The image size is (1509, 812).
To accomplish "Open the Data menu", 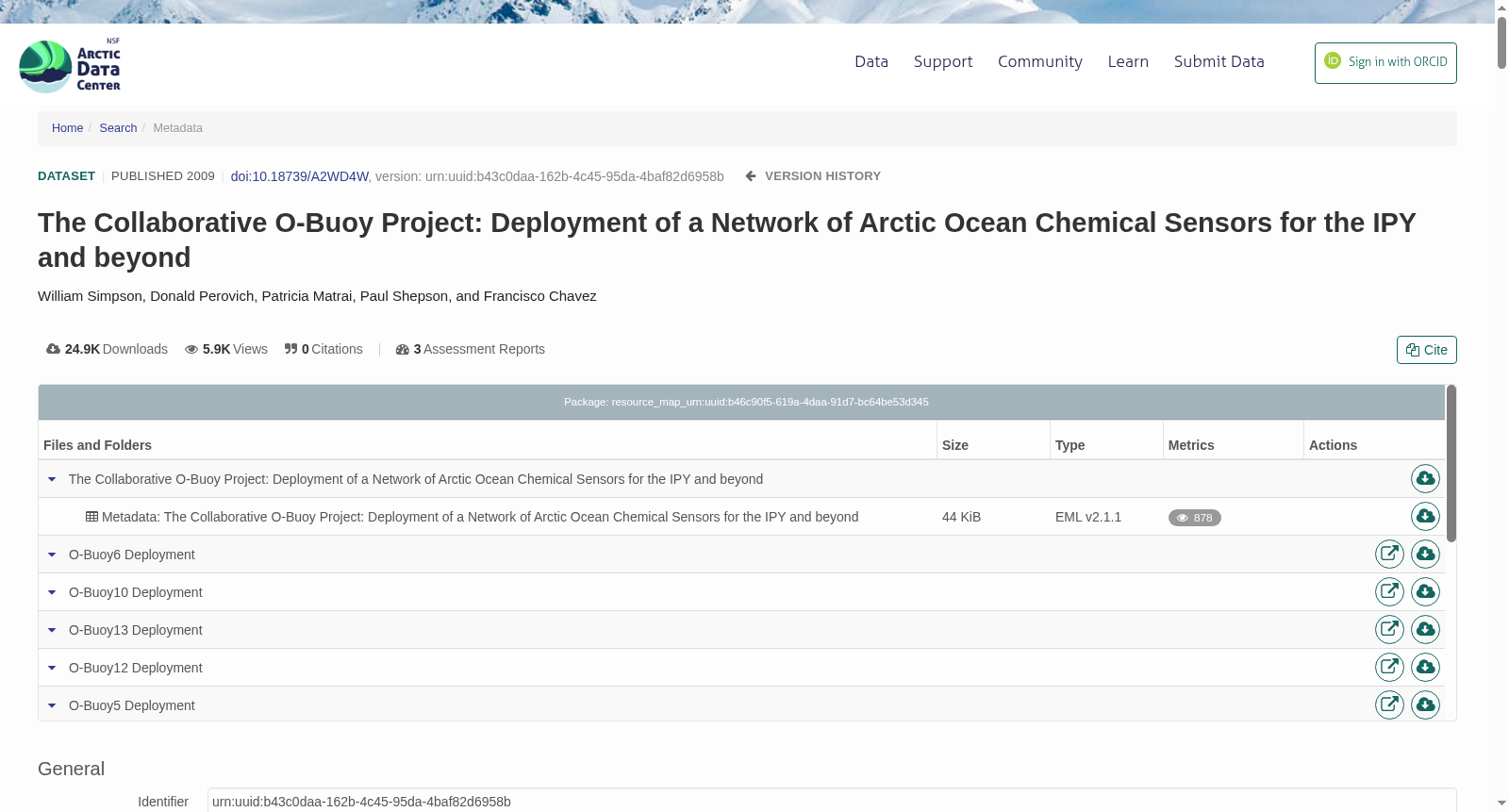I will [871, 61].
